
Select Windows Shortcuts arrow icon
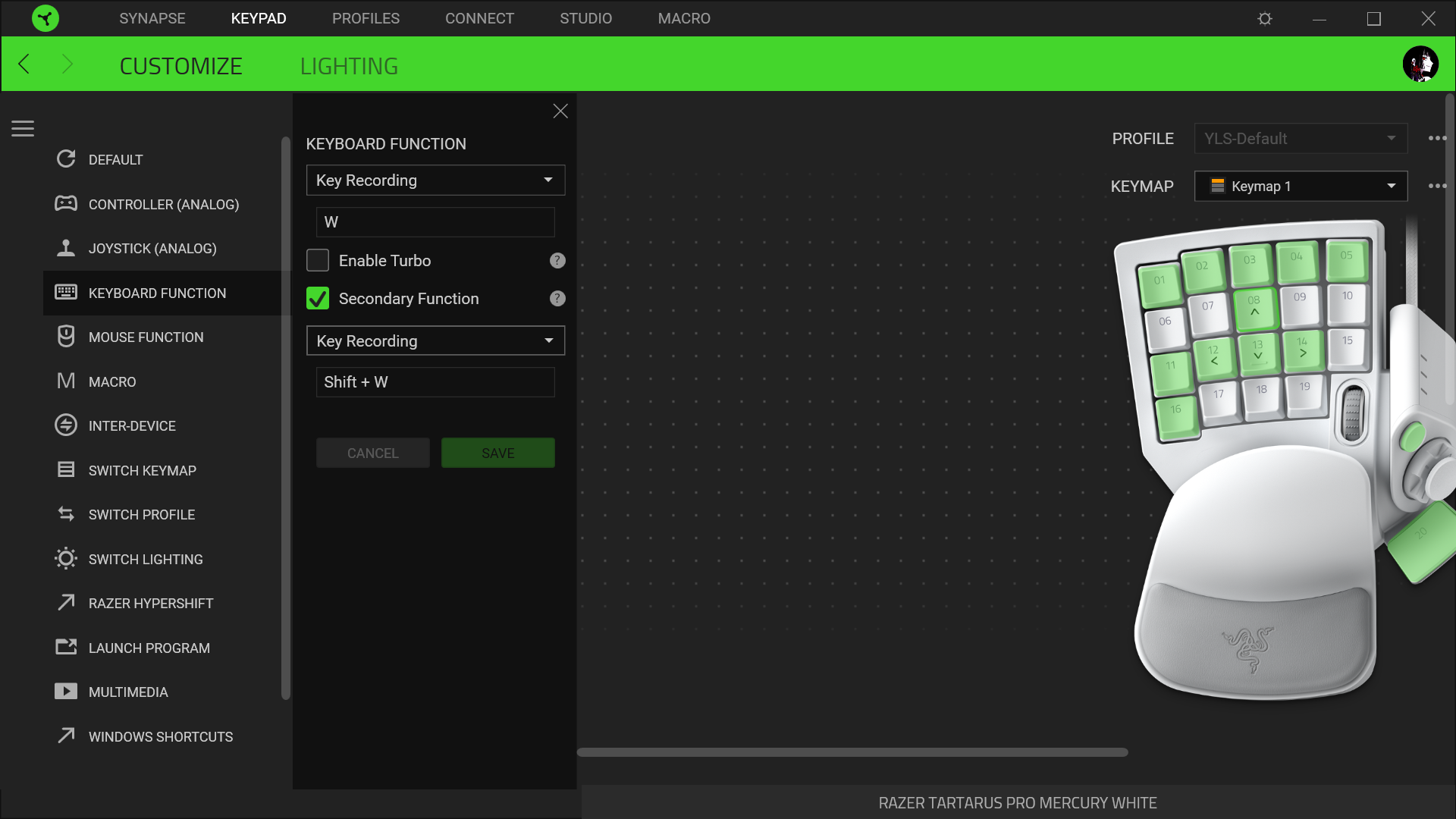(x=66, y=736)
